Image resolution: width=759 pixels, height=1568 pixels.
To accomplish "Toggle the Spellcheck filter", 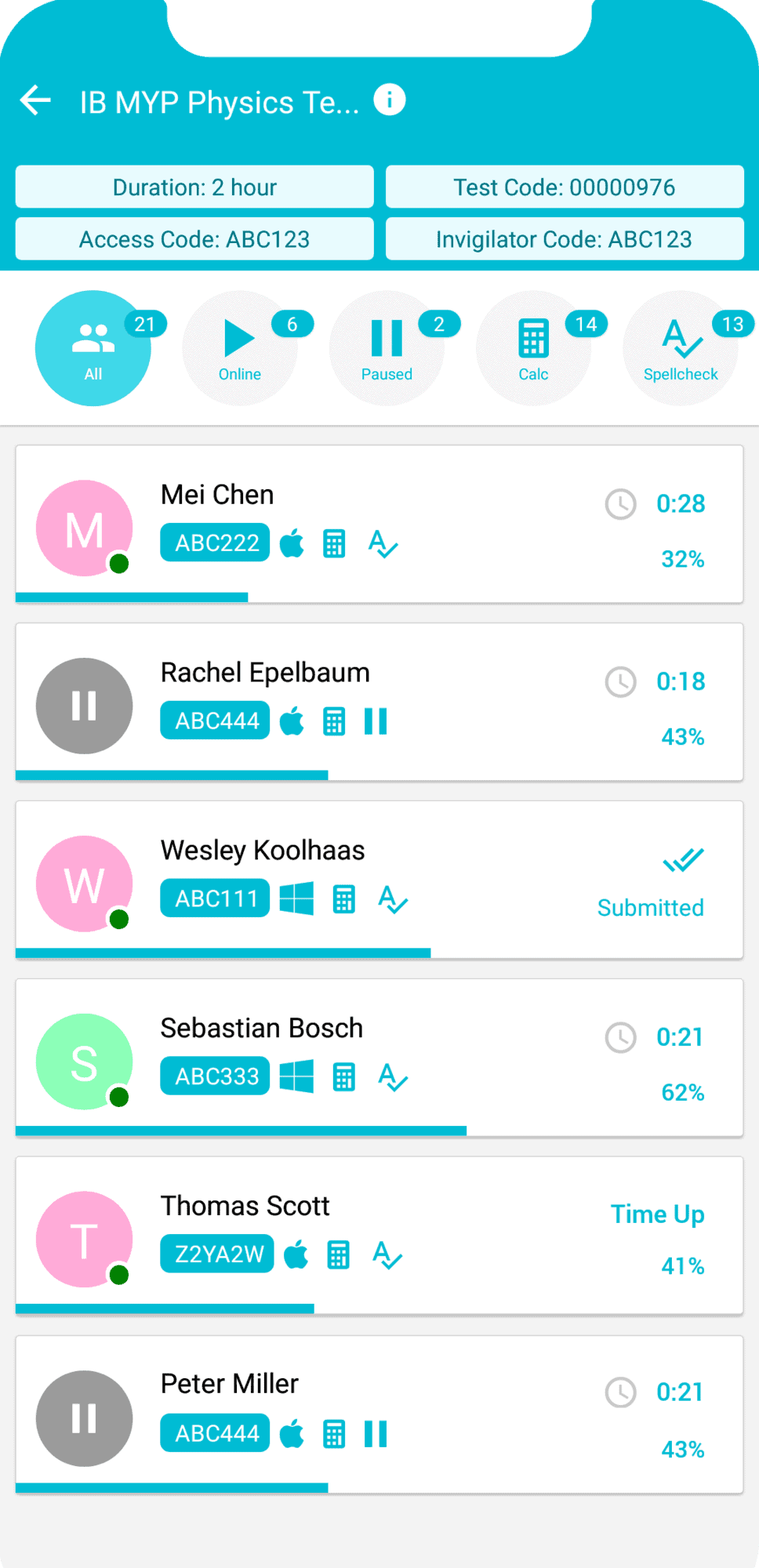I will point(681,348).
